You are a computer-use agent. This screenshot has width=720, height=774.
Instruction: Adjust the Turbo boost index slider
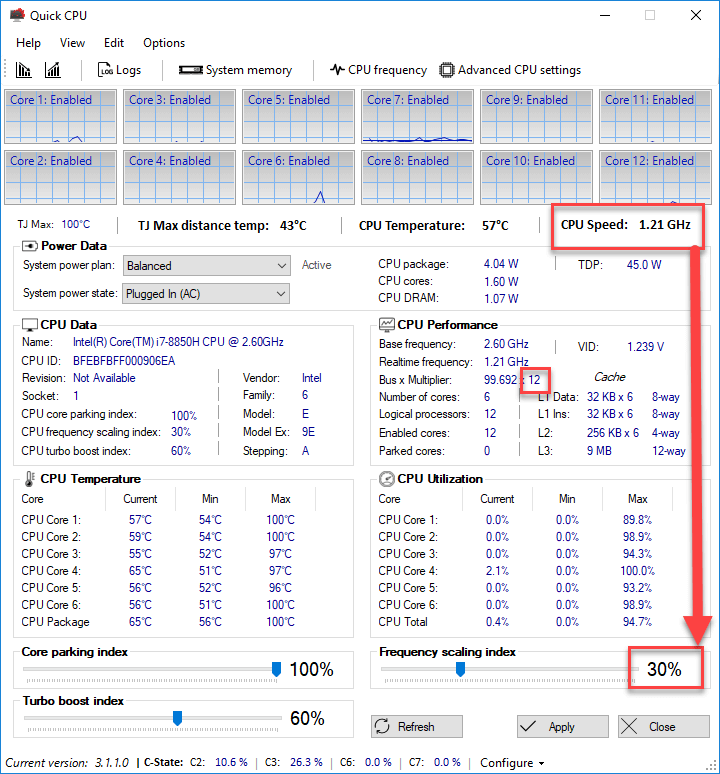[178, 718]
